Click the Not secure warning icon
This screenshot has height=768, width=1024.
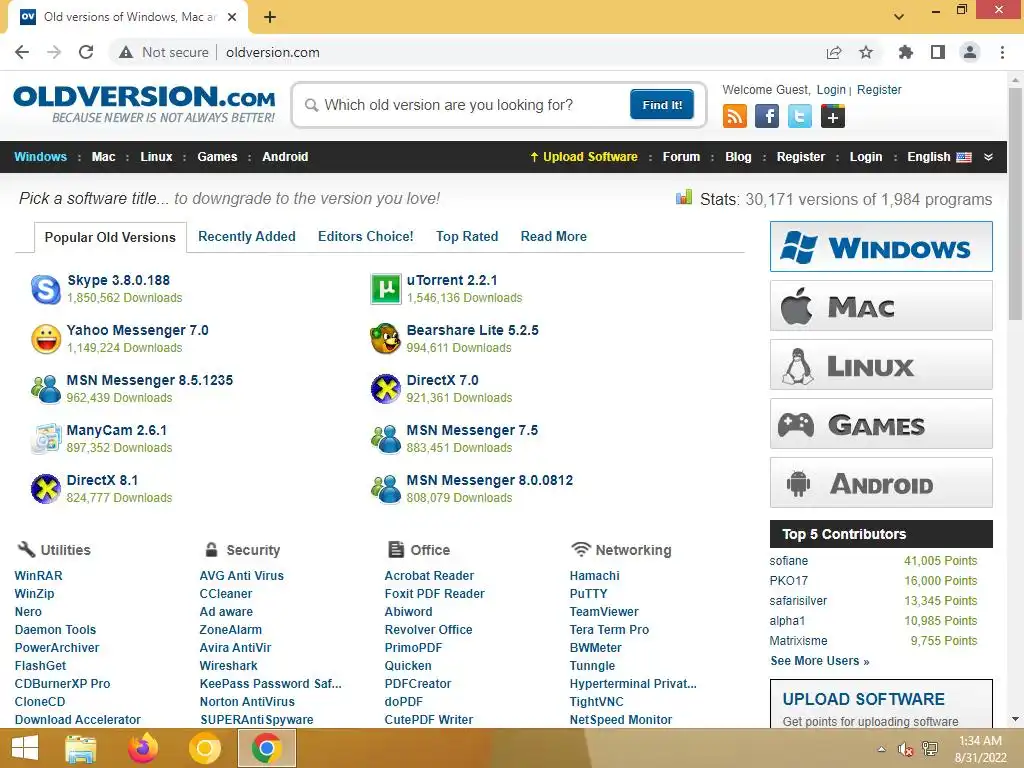pyautogui.click(x=126, y=52)
